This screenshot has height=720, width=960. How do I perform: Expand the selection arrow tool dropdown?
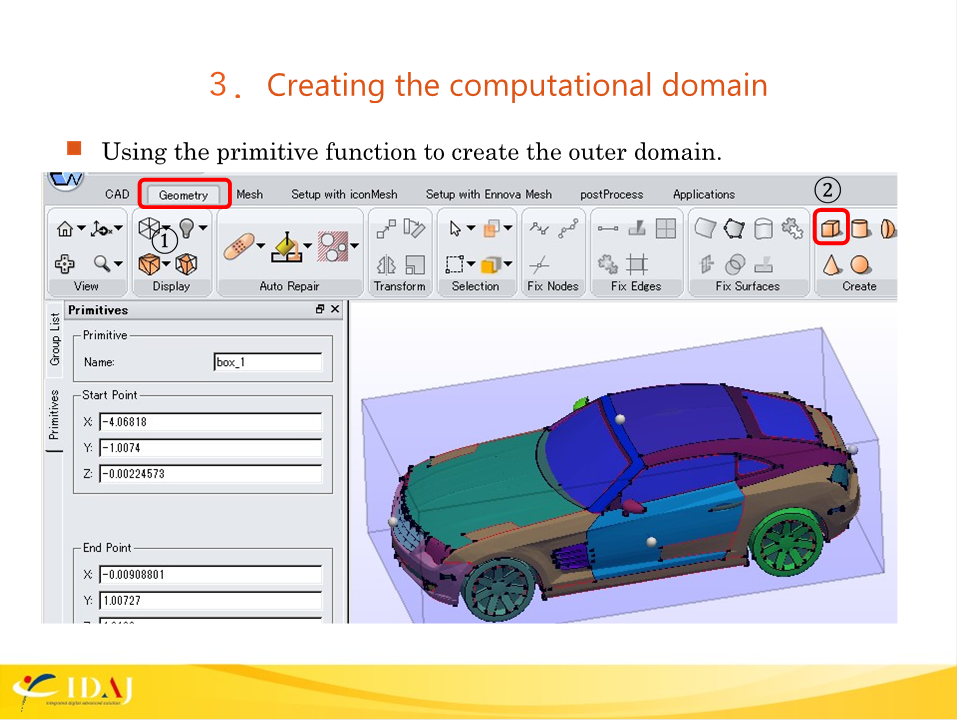click(471, 229)
